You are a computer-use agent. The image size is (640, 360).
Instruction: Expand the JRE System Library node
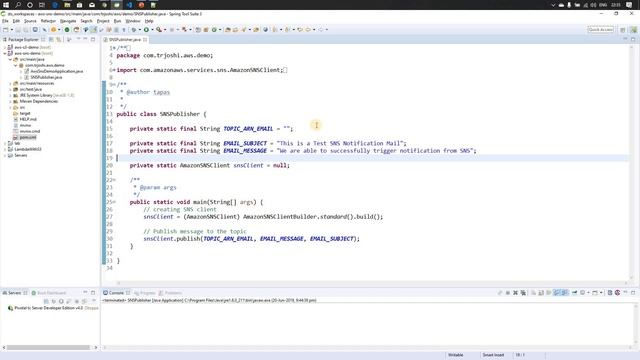[x=10, y=96]
